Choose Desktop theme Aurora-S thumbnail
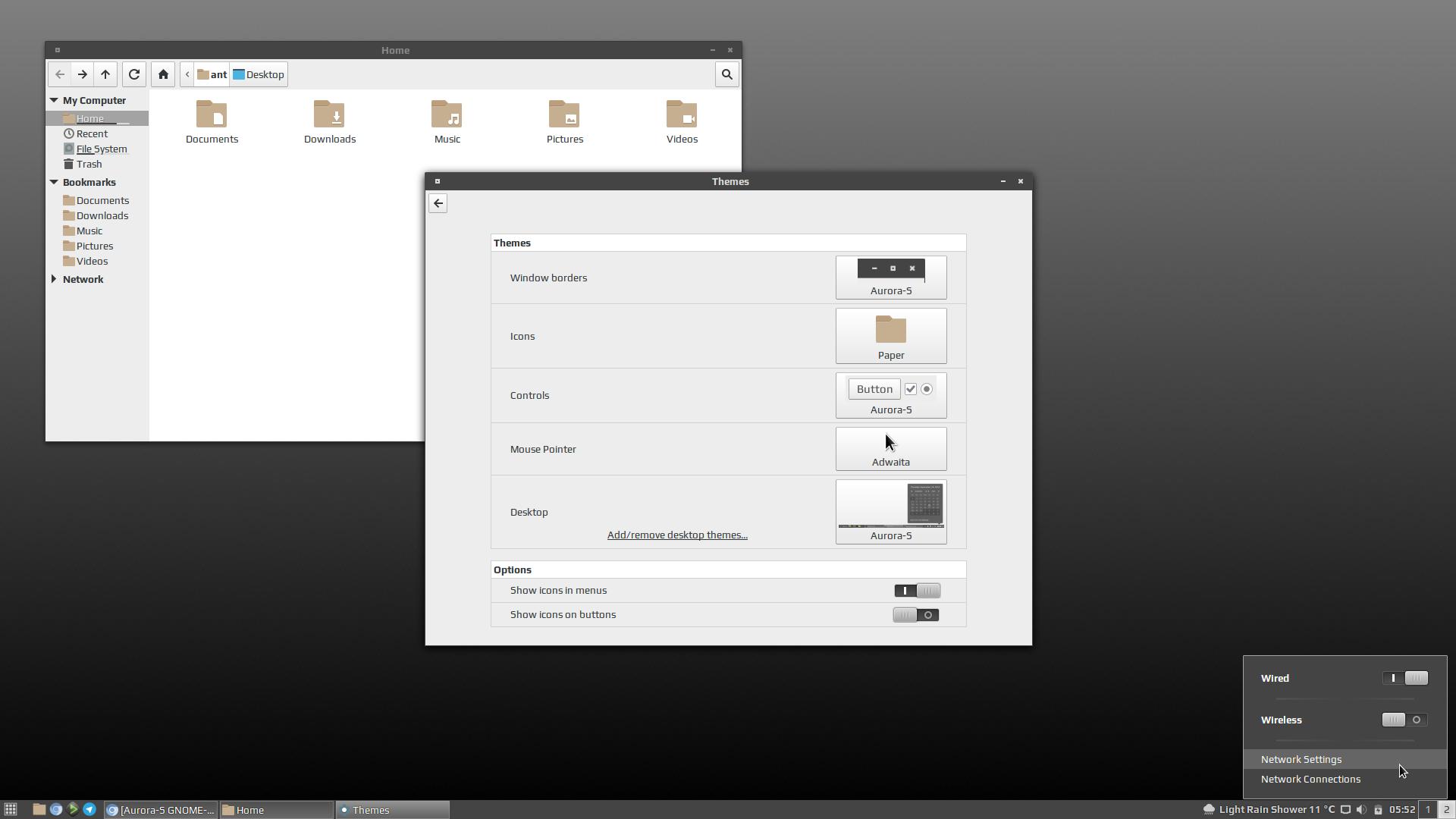Image resolution: width=1456 pixels, height=819 pixels. (891, 512)
